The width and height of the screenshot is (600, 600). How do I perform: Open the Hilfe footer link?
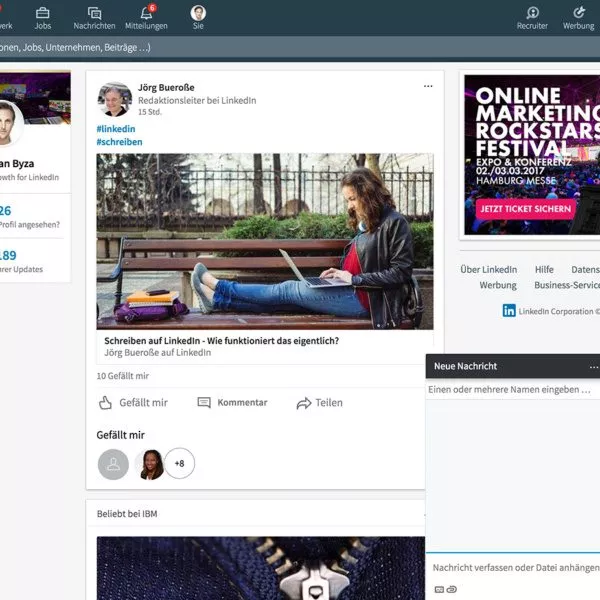pyautogui.click(x=544, y=270)
